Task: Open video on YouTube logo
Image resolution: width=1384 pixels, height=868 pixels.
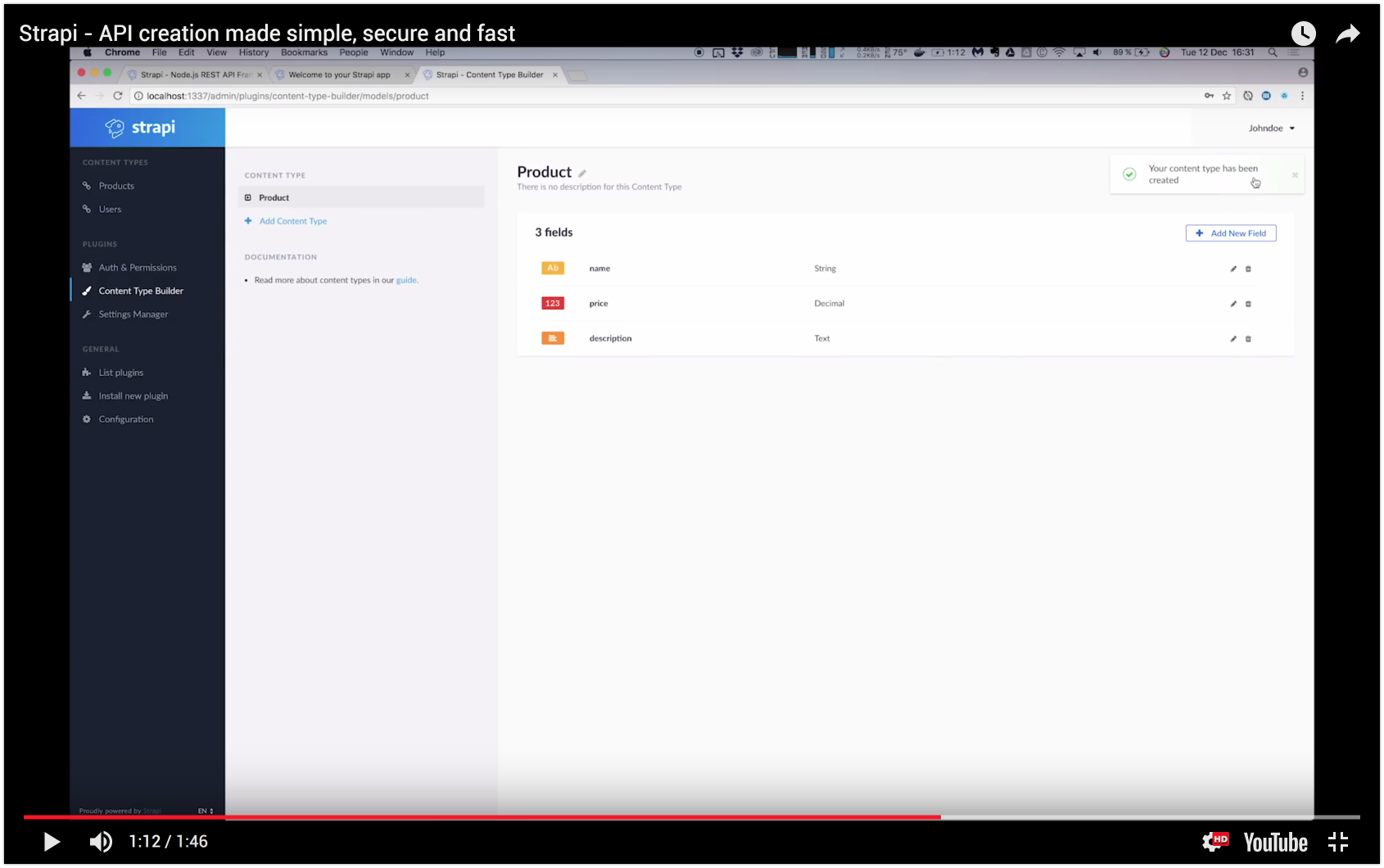Action: click(1275, 843)
